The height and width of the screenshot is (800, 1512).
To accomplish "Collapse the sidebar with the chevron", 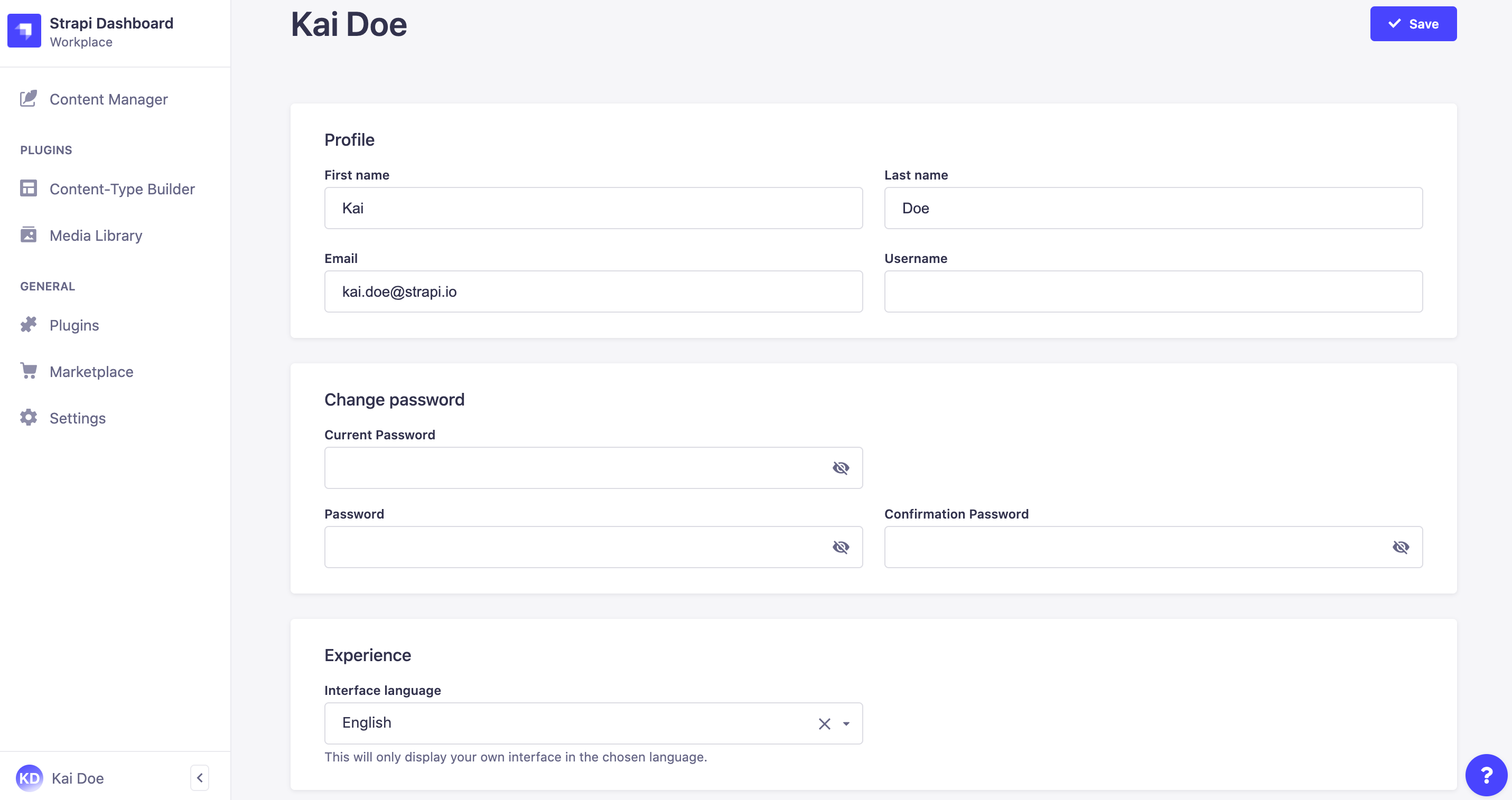I will point(200,777).
